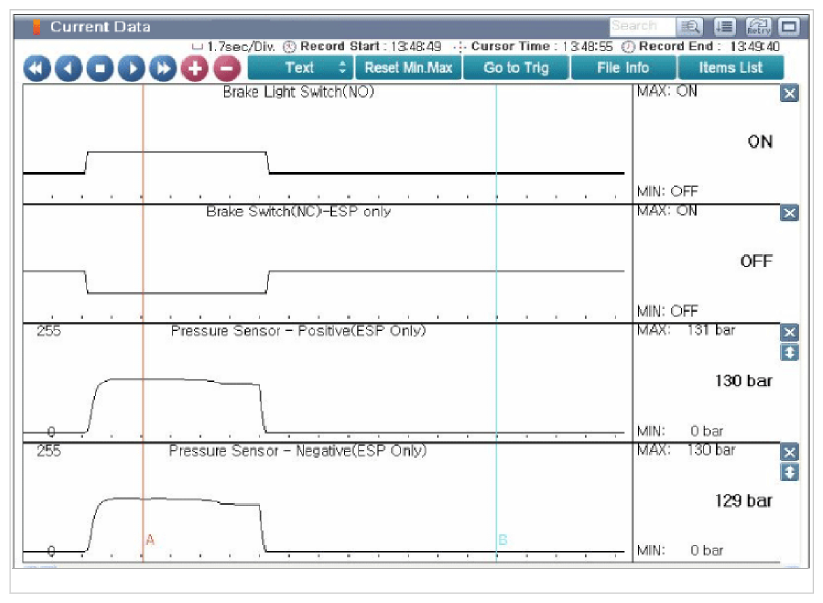Remove the Brake Switch(NC)-ESP only graph

pyautogui.click(x=789, y=213)
